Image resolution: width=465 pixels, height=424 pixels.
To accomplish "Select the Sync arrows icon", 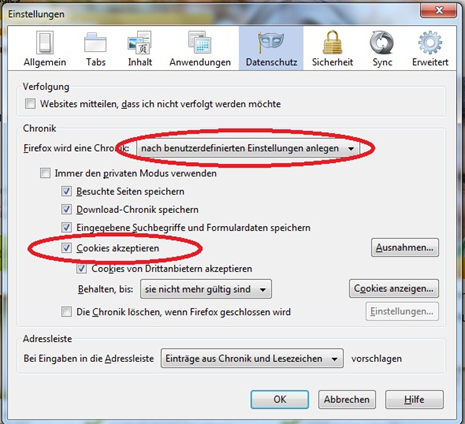I will click(x=382, y=43).
